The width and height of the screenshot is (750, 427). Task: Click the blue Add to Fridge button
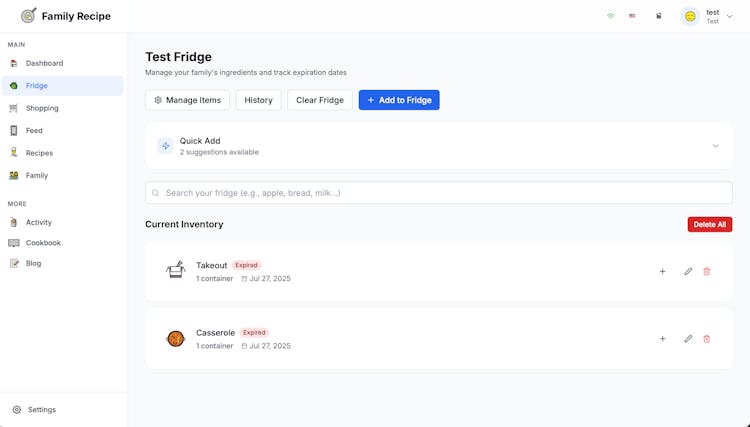[399, 100]
